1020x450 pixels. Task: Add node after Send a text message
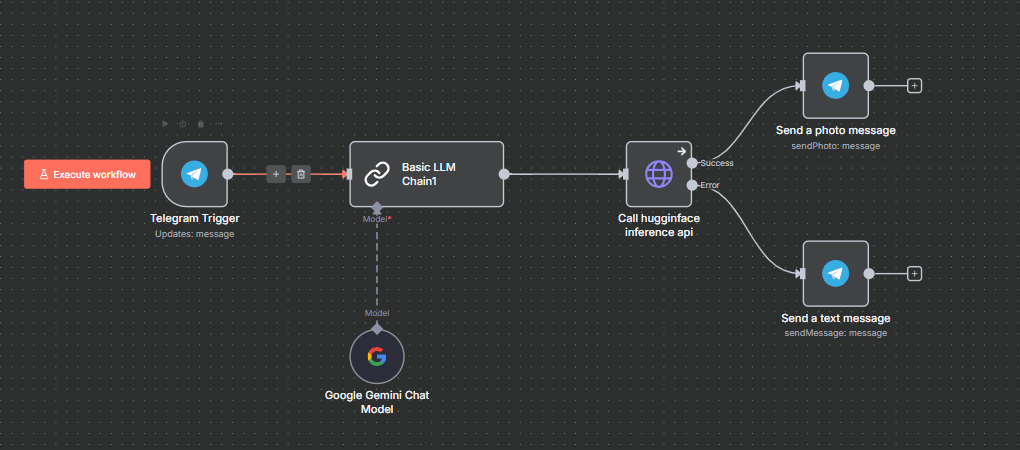914,273
